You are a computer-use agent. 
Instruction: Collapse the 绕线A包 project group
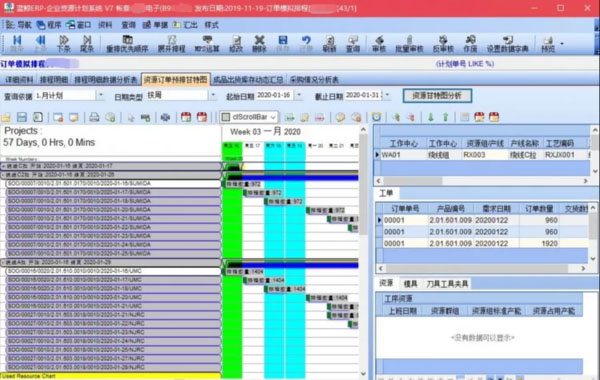point(3,263)
